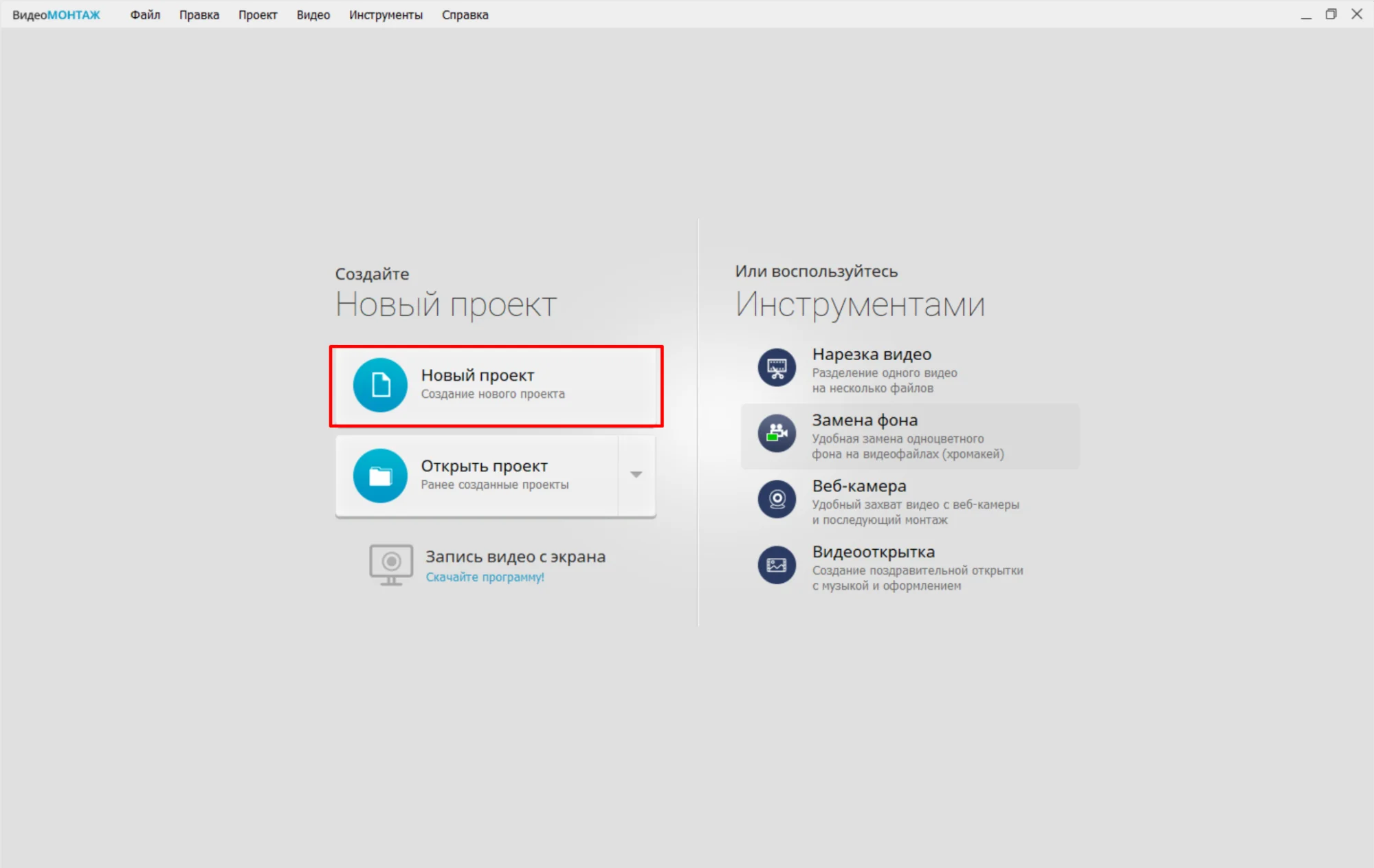Open the Видео menu
This screenshot has height=868, width=1374.
coord(313,15)
